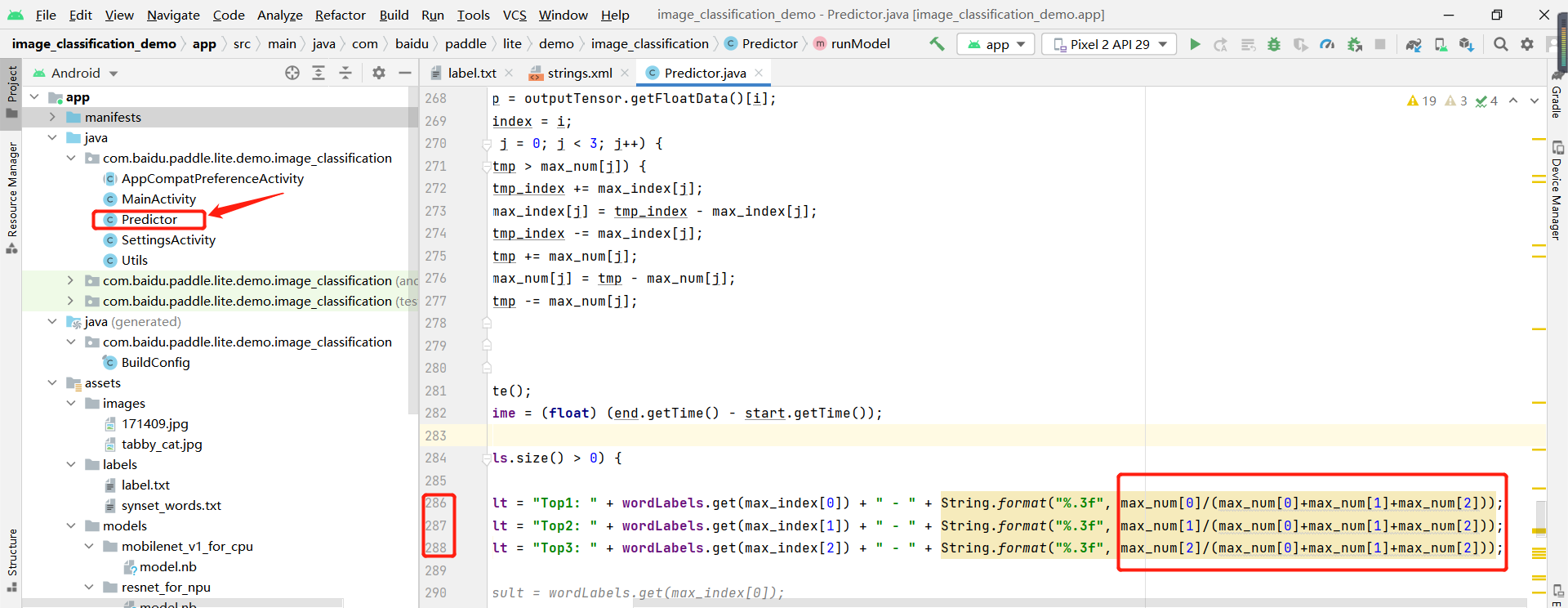Open the Profiler gauge icon
This screenshot has width=1568, height=608.
[x=1327, y=44]
